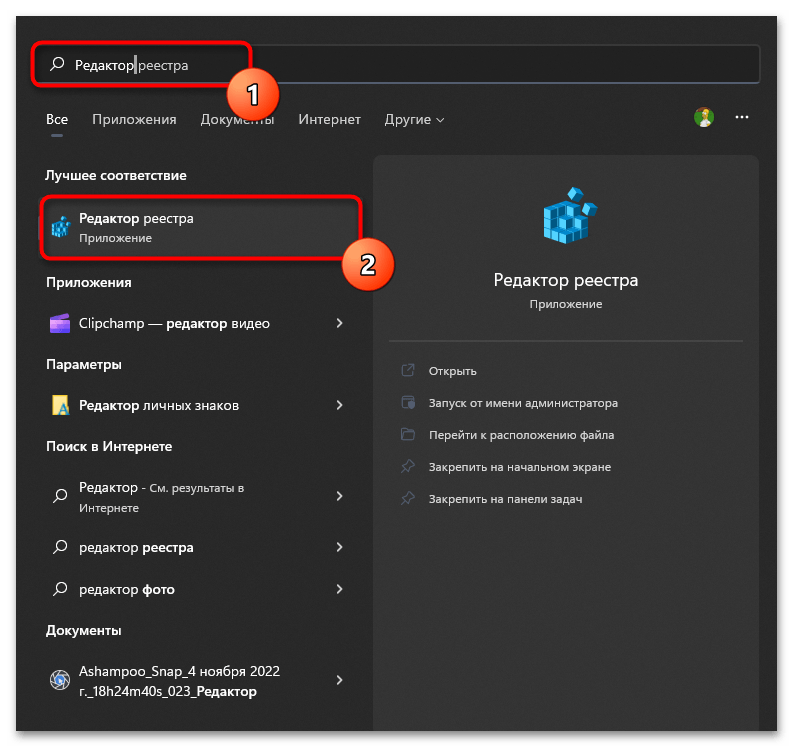793x747 pixels.
Task: Click Закрепить на начальном экране
Action: coord(520,467)
